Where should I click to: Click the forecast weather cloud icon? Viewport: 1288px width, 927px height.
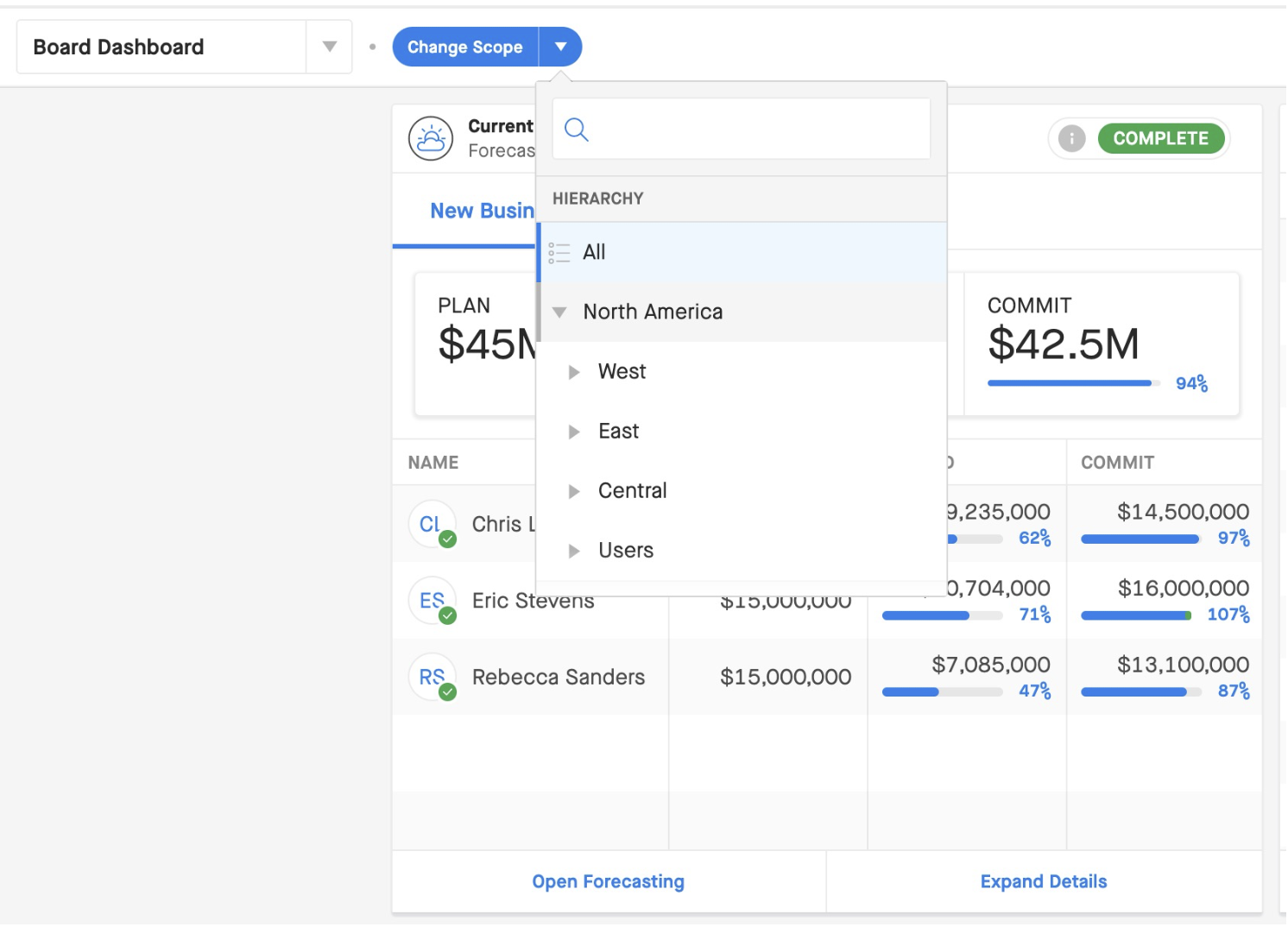pos(431,138)
